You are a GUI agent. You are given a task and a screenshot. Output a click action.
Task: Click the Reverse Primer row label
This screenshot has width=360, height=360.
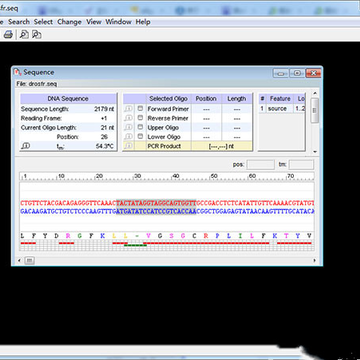(x=168, y=118)
